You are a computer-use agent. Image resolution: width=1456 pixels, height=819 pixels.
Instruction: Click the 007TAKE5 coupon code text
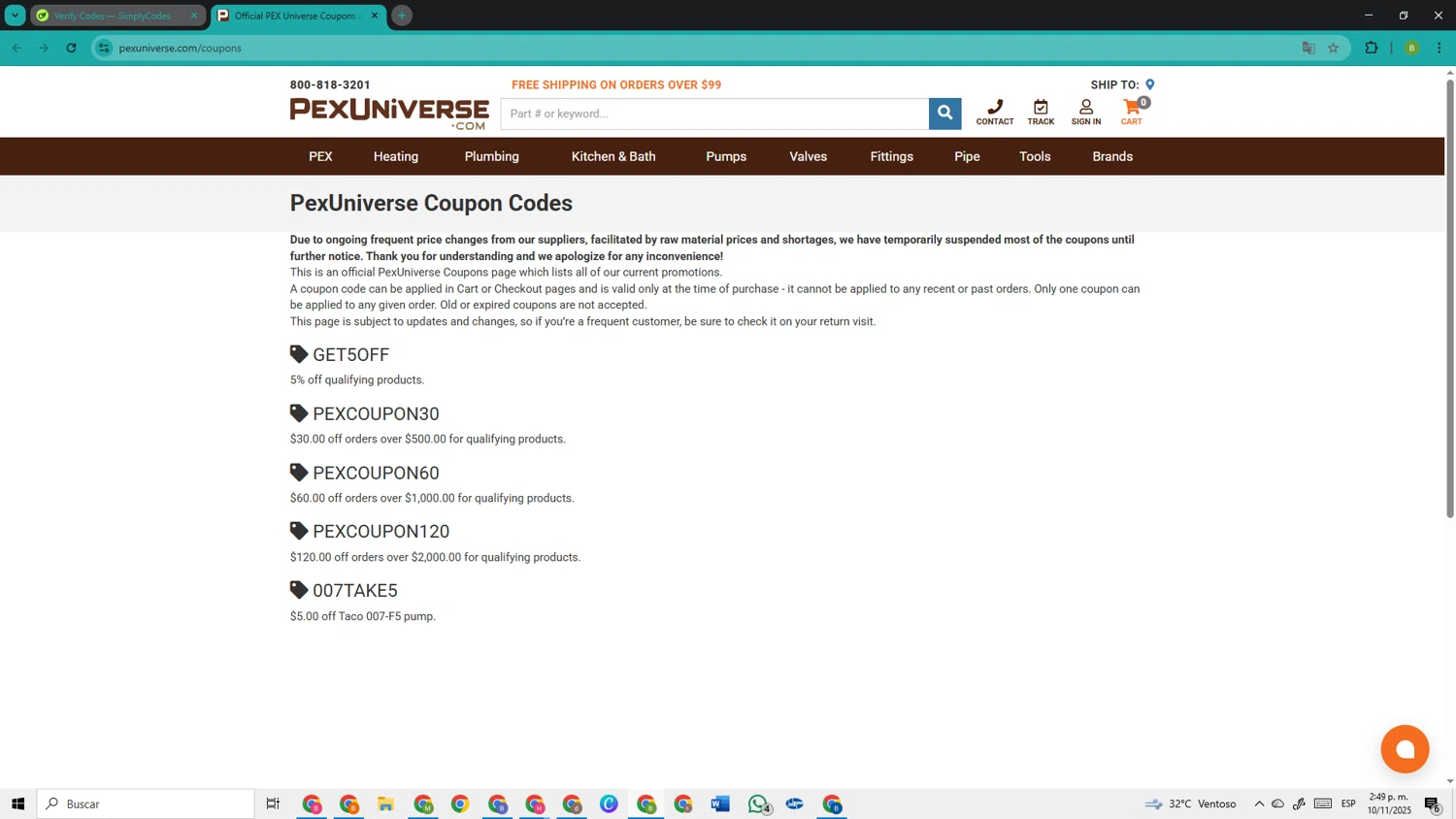click(355, 591)
